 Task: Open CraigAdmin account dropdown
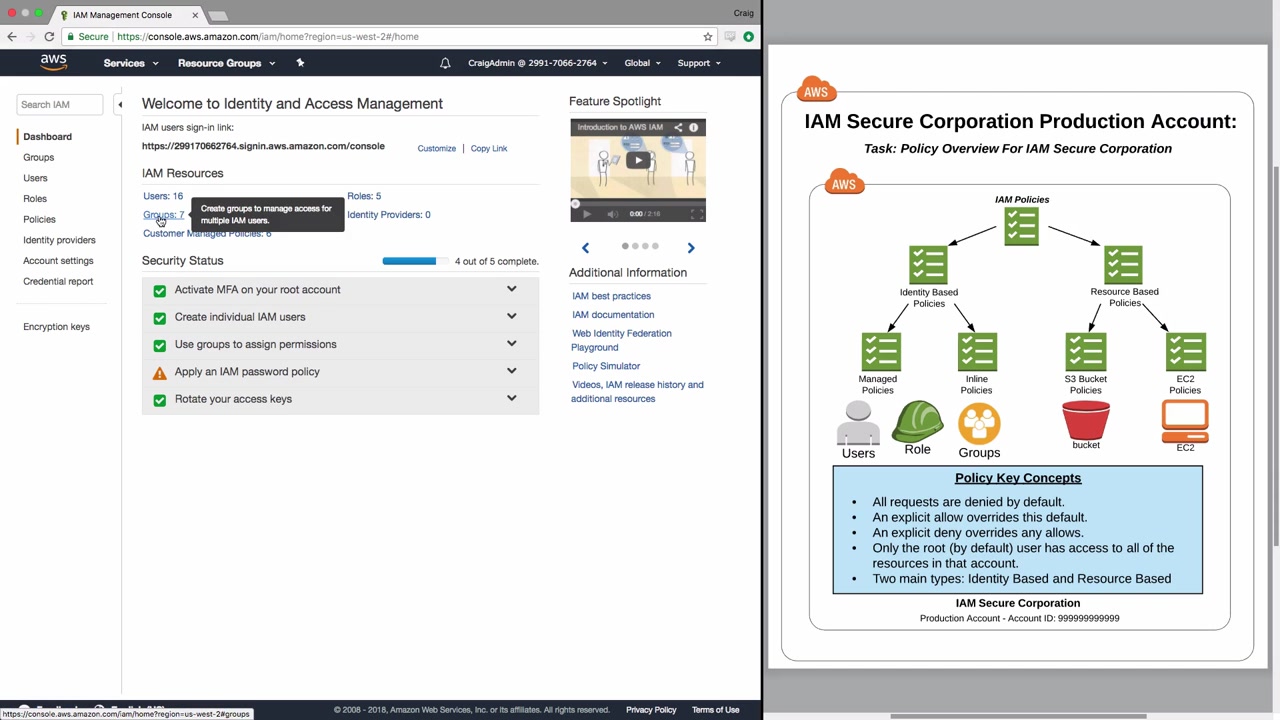pyautogui.click(x=537, y=63)
